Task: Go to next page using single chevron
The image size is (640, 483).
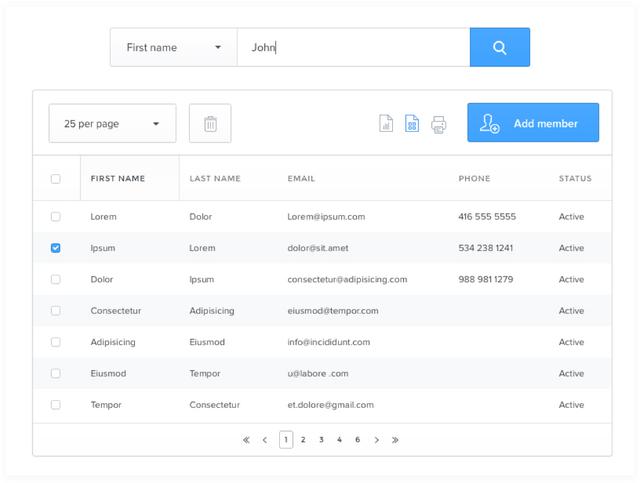Action: point(376,440)
